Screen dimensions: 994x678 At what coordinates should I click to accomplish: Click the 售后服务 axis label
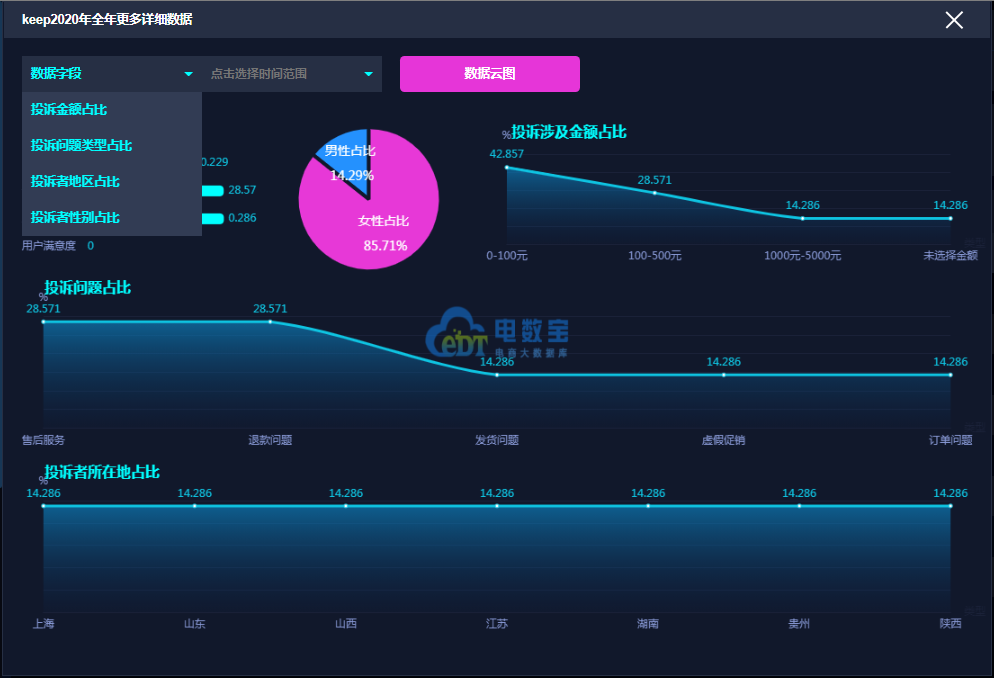[x=43, y=440]
